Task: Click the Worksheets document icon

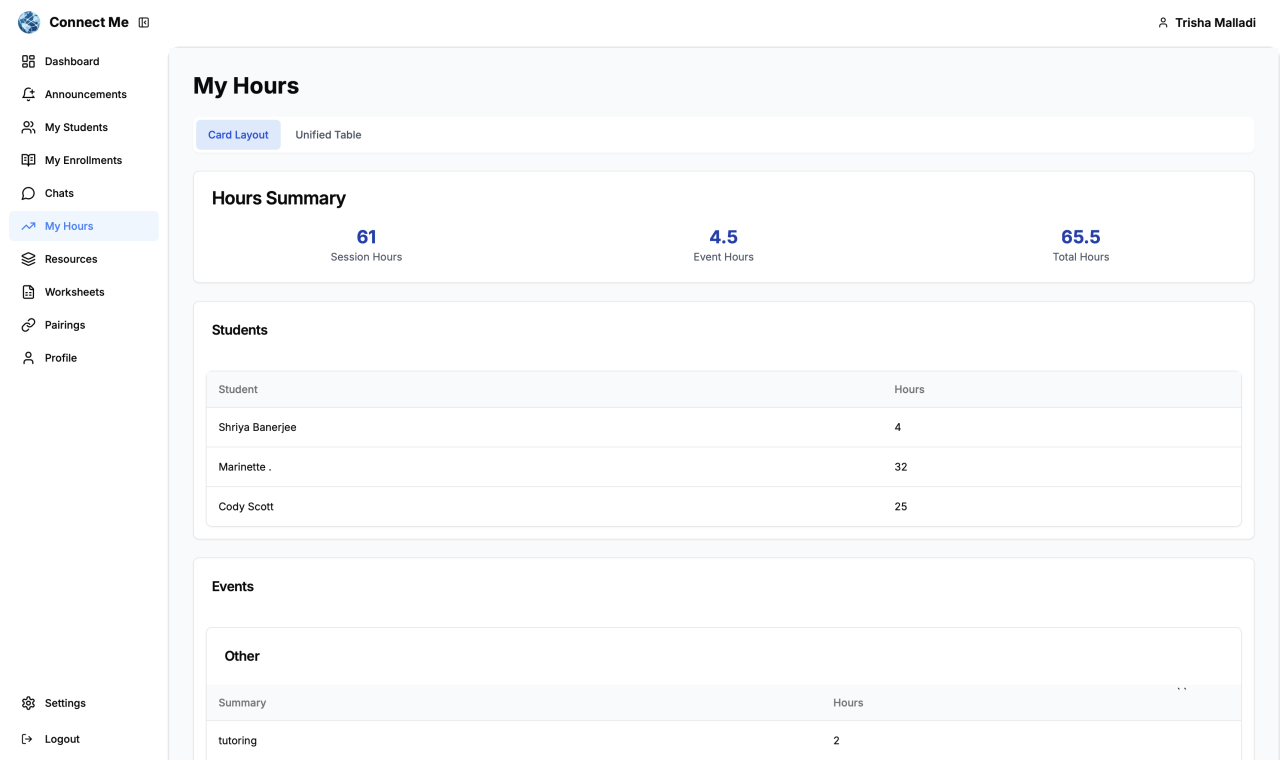Action: (x=28, y=292)
